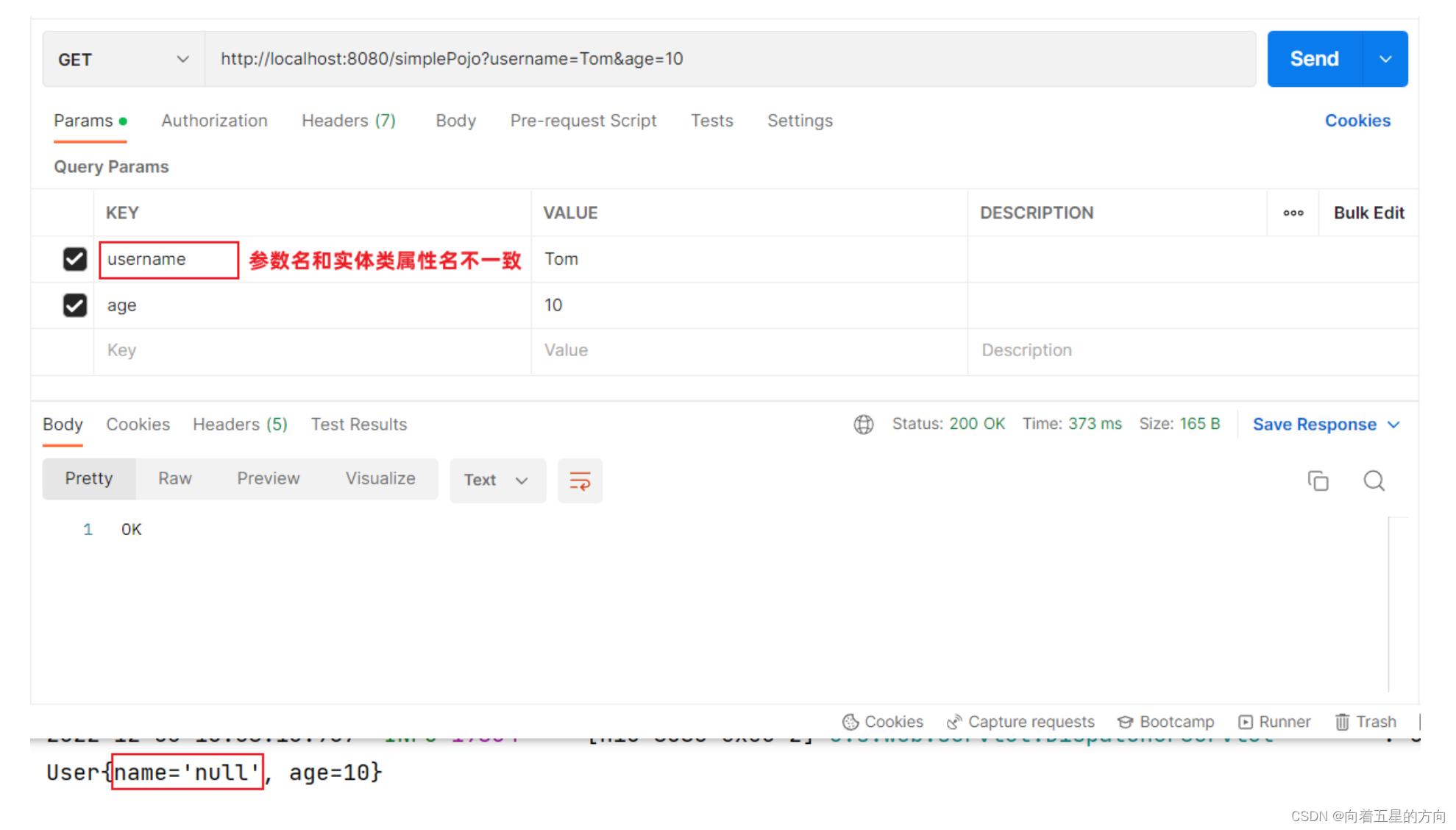Click the Send button
Viewport: 1456px width, 830px height.
click(x=1314, y=59)
